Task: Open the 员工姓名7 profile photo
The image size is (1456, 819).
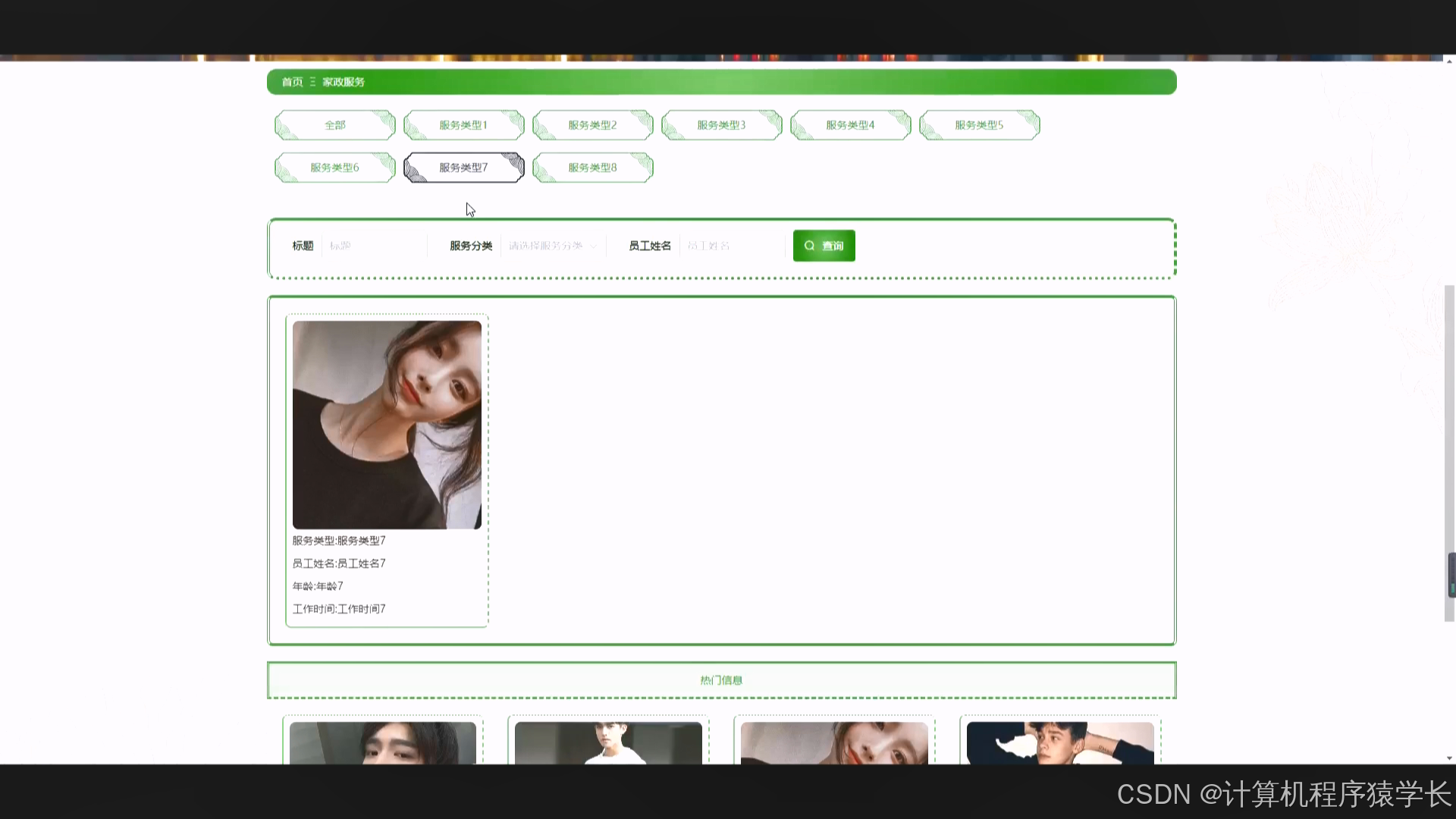Action: 387,425
